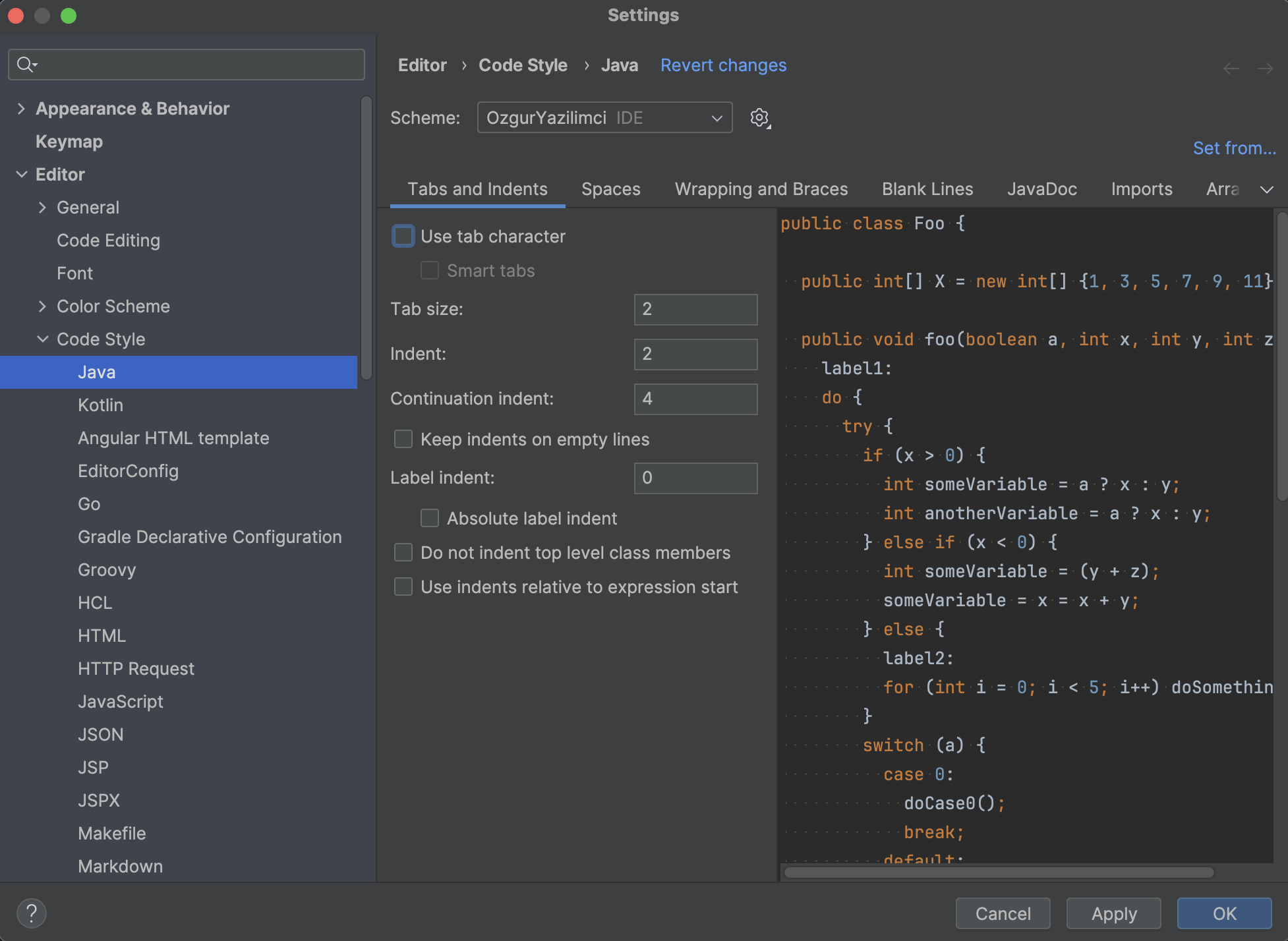Check Do not indent top level class members
1288x941 pixels.
pyautogui.click(x=403, y=553)
